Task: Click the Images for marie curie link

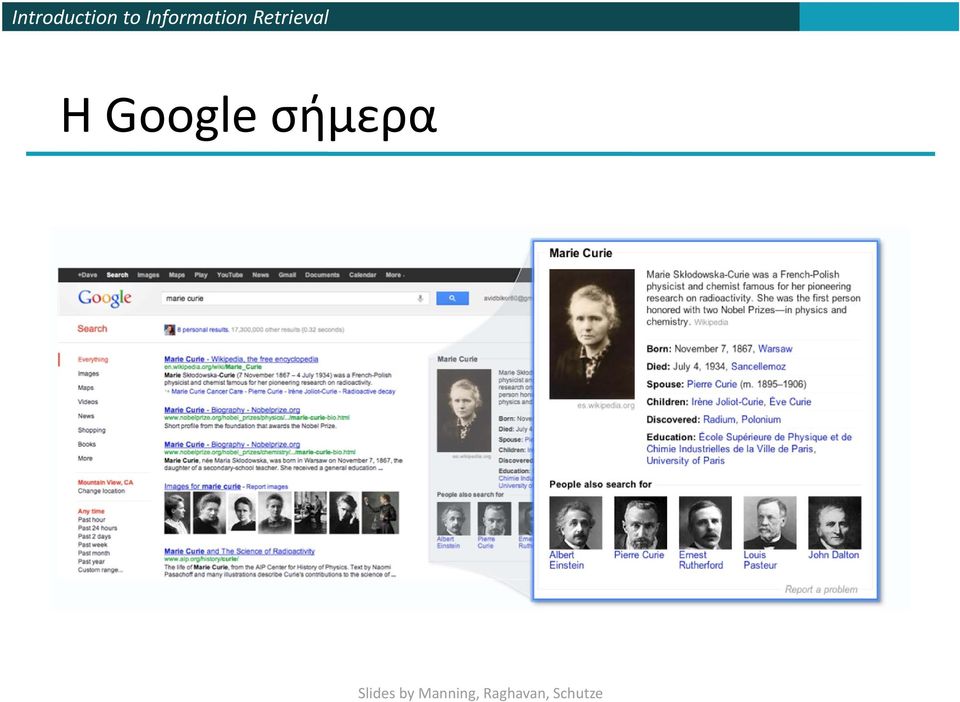Action: [203, 486]
